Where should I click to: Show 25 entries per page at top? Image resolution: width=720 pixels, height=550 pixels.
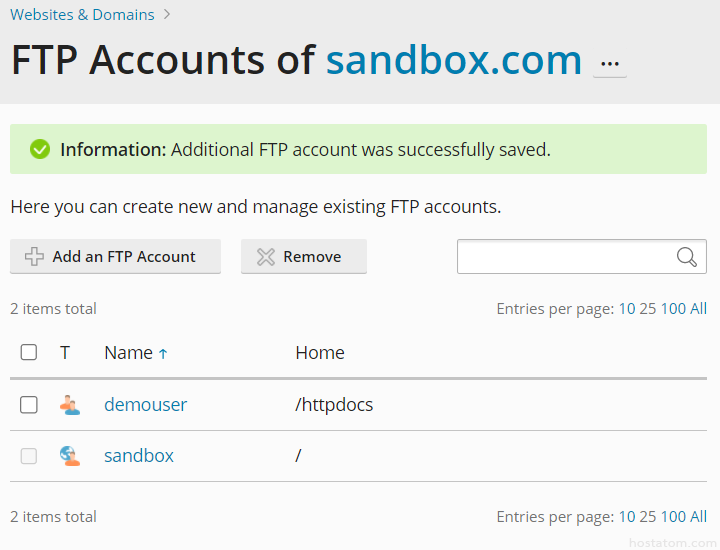click(x=647, y=309)
